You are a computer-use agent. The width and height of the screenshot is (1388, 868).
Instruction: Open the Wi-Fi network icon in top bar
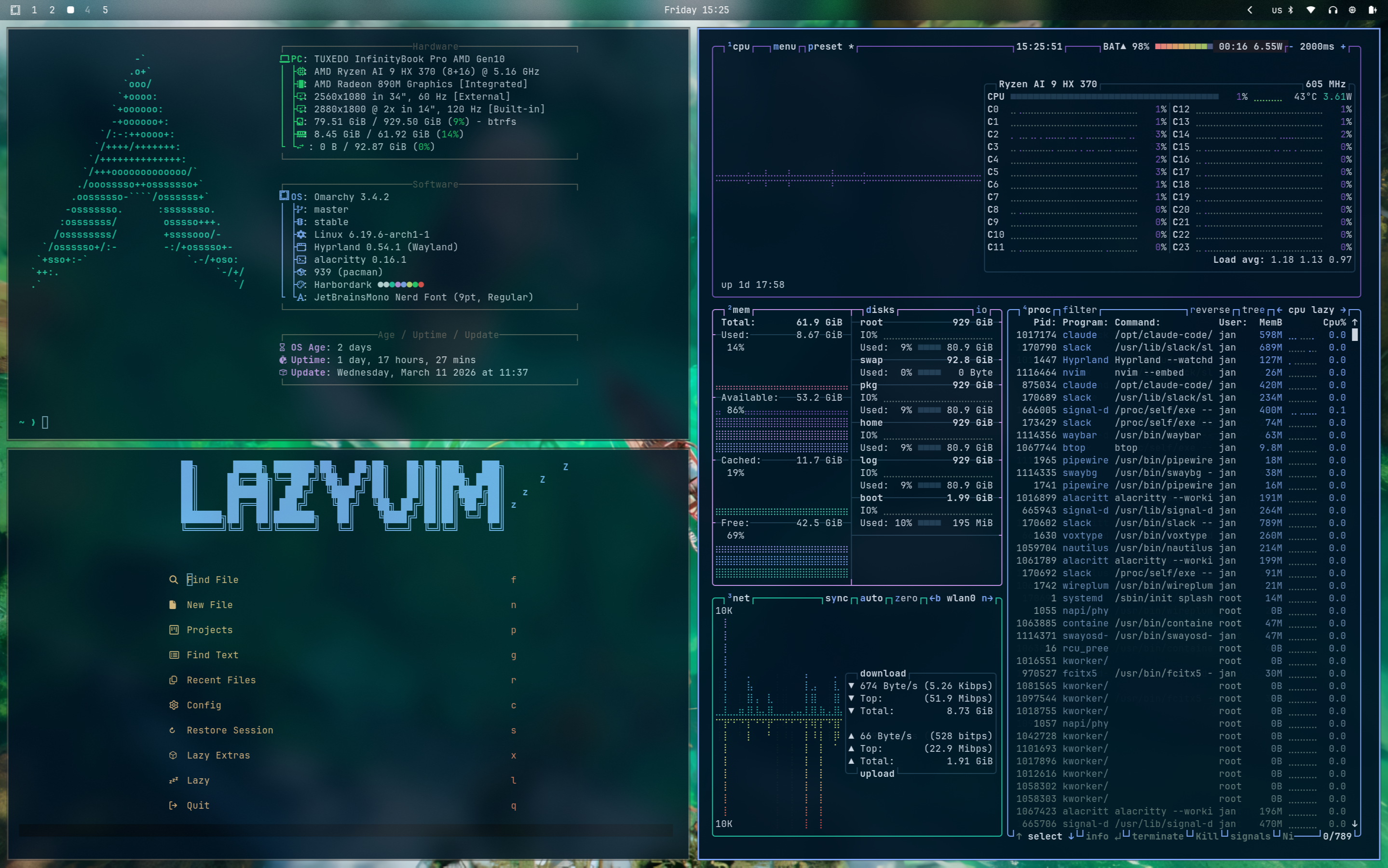1311,10
